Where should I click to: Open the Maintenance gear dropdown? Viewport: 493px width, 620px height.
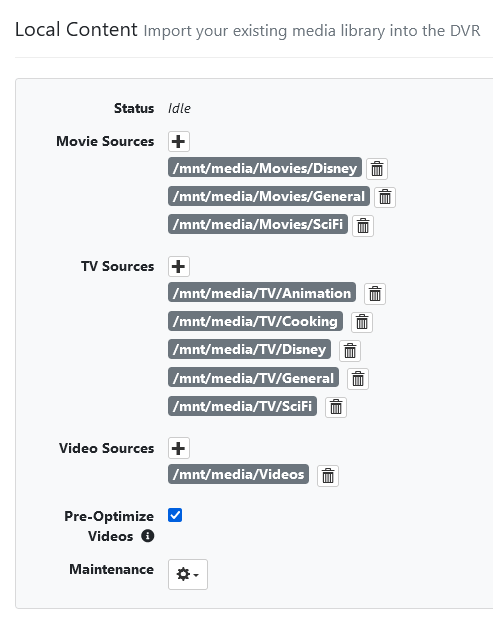[188, 574]
